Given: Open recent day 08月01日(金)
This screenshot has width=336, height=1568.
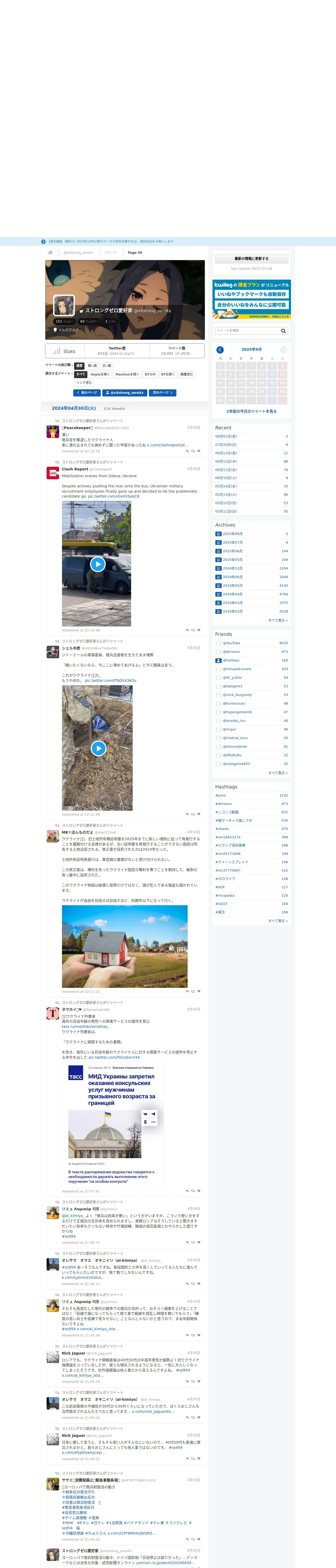Looking at the screenshot, I should pos(226,436).
